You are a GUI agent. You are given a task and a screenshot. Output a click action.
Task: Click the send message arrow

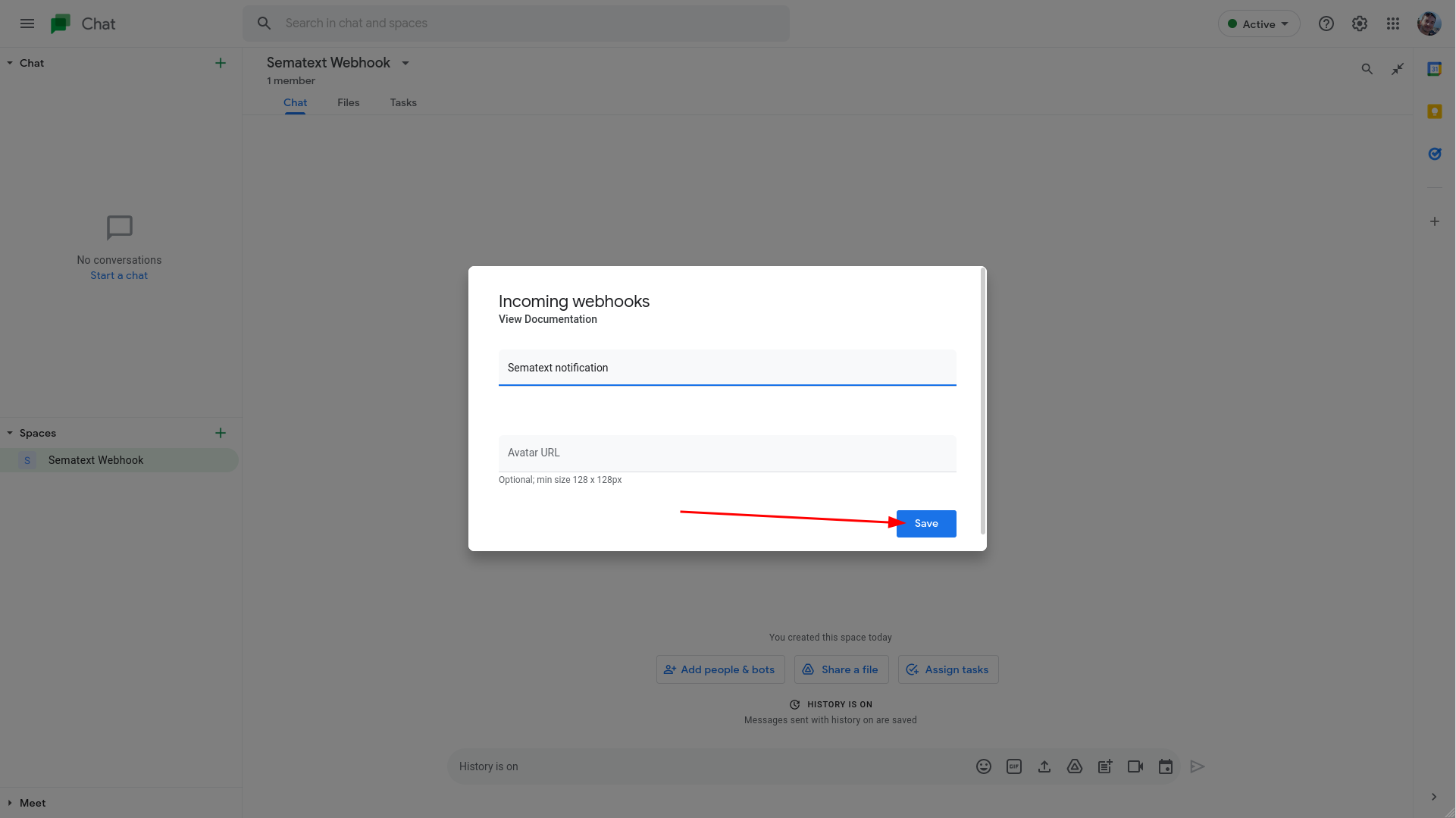point(1197,766)
